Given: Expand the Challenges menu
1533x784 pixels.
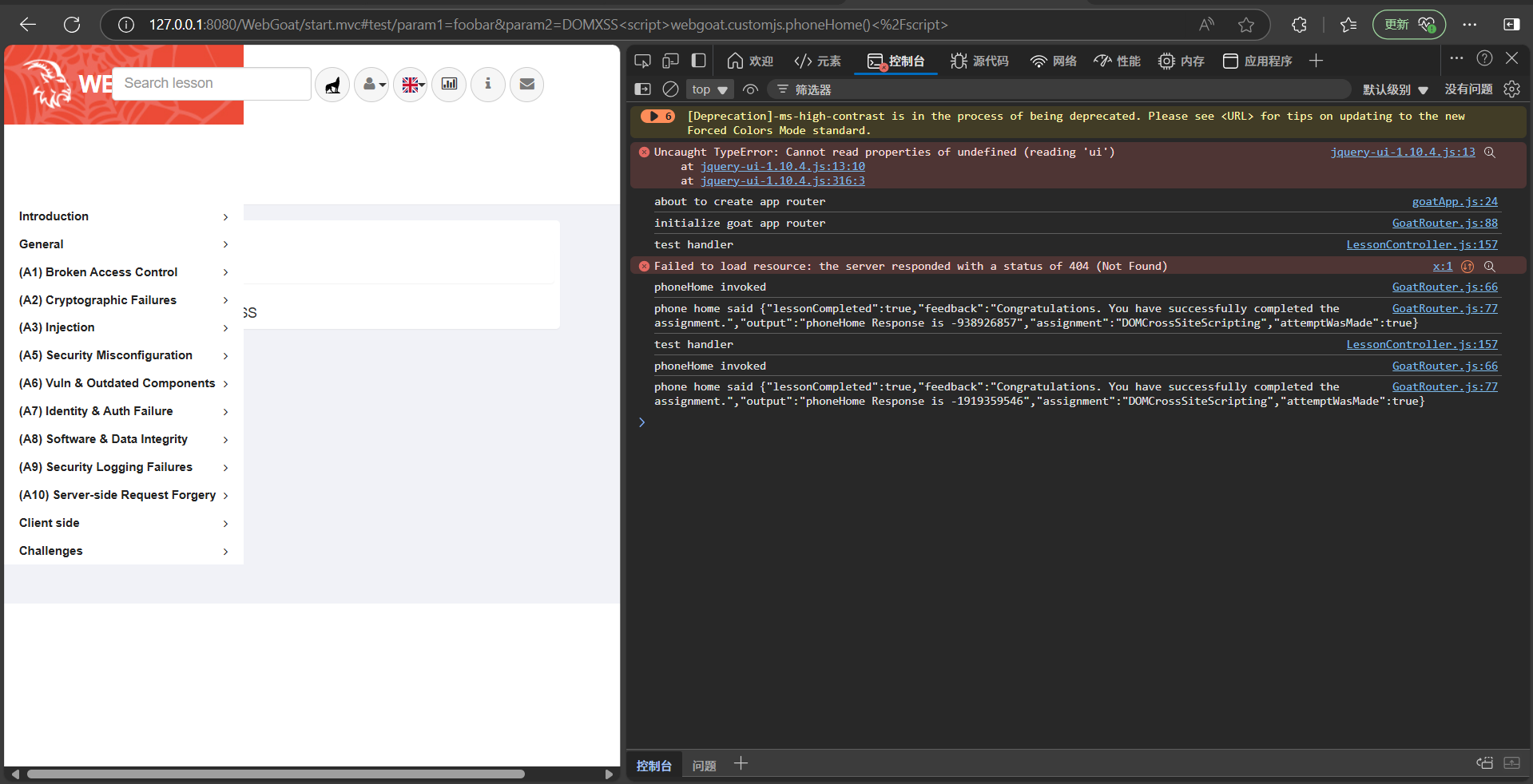Looking at the screenshot, I should point(124,551).
